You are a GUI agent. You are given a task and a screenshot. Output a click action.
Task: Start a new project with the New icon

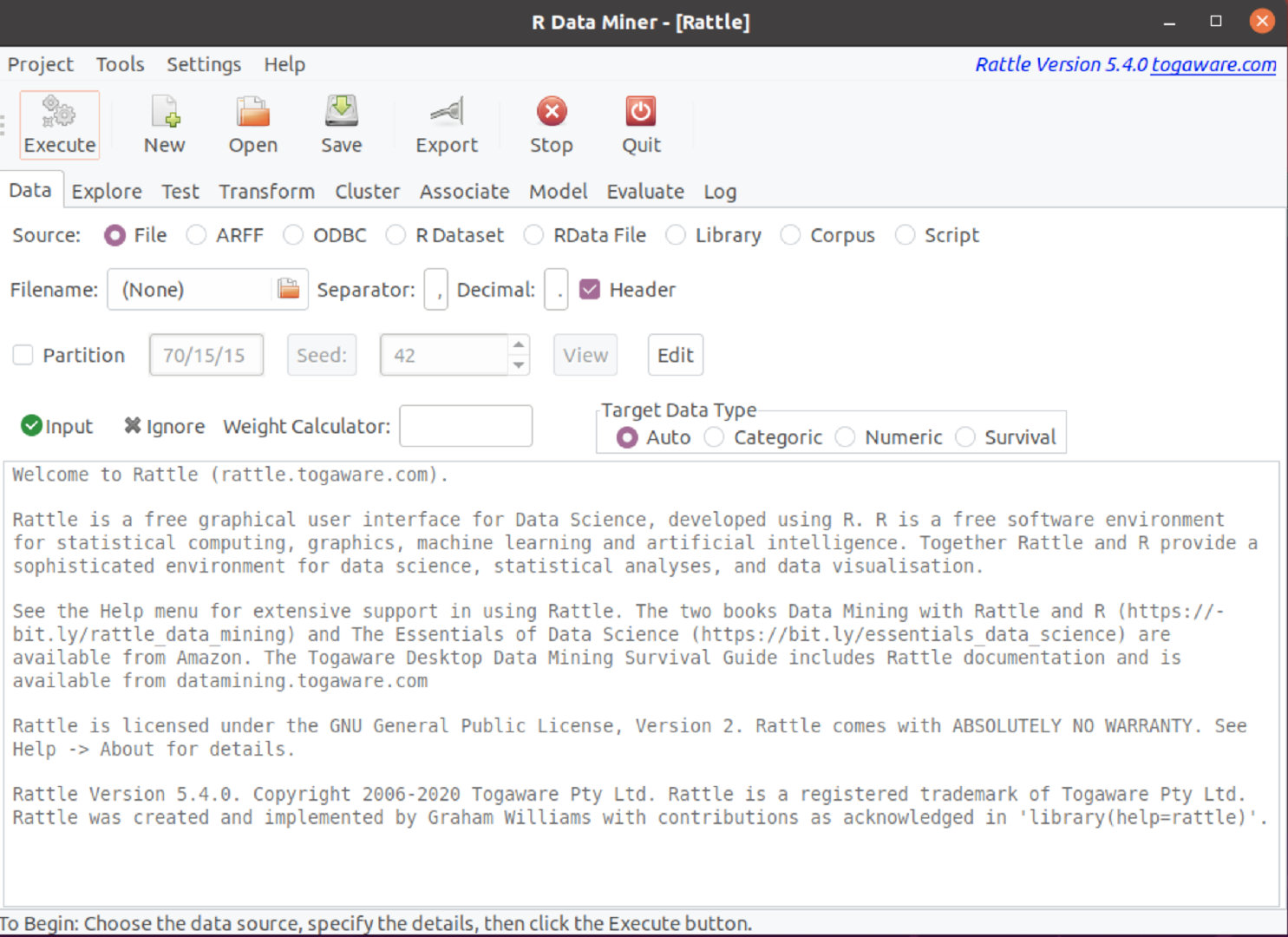tap(164, 124)
